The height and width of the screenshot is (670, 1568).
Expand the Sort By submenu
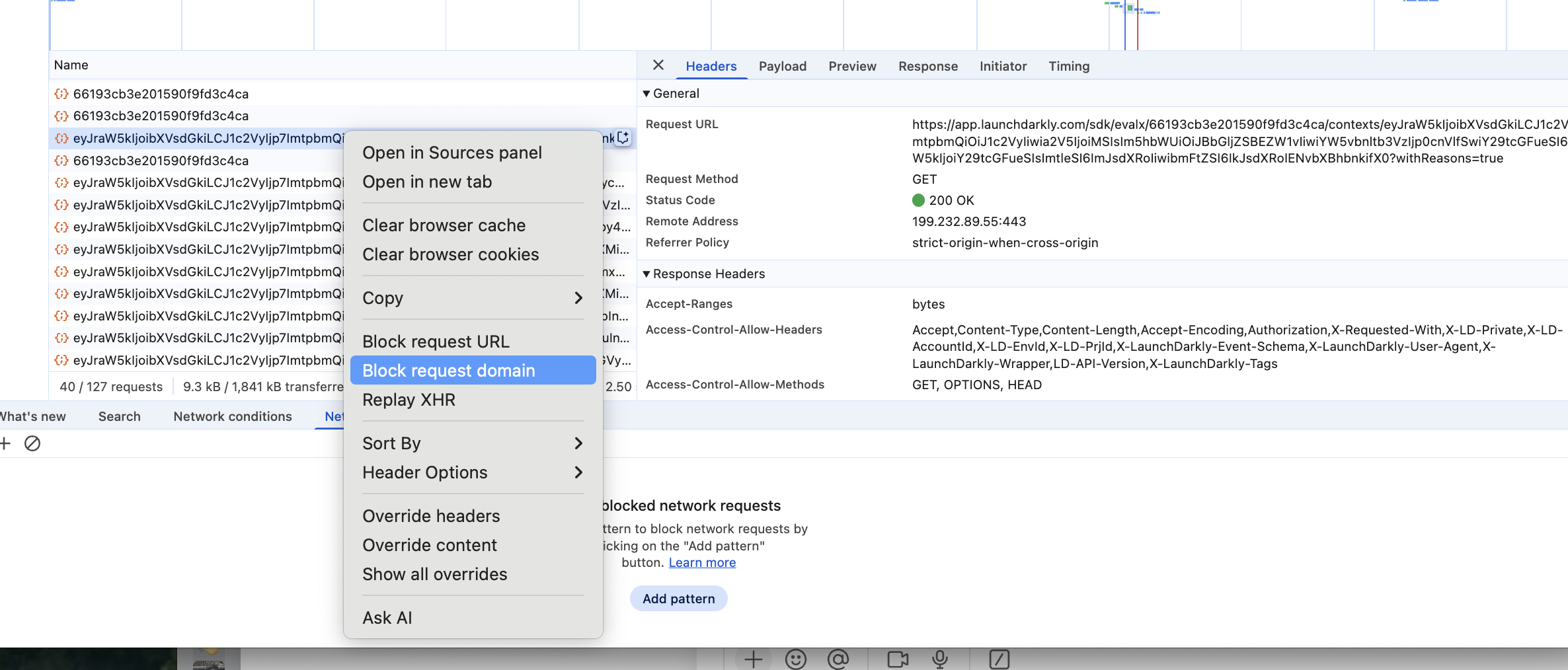473,443
